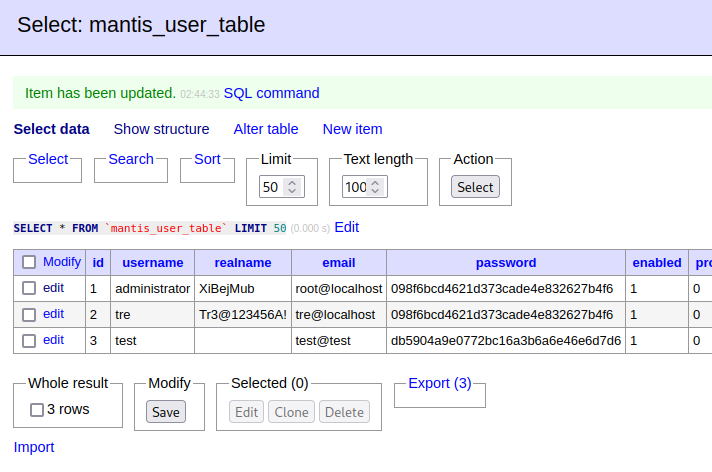
Task: Click the 'Item has been updated.' message
Action: pos(100,93)
